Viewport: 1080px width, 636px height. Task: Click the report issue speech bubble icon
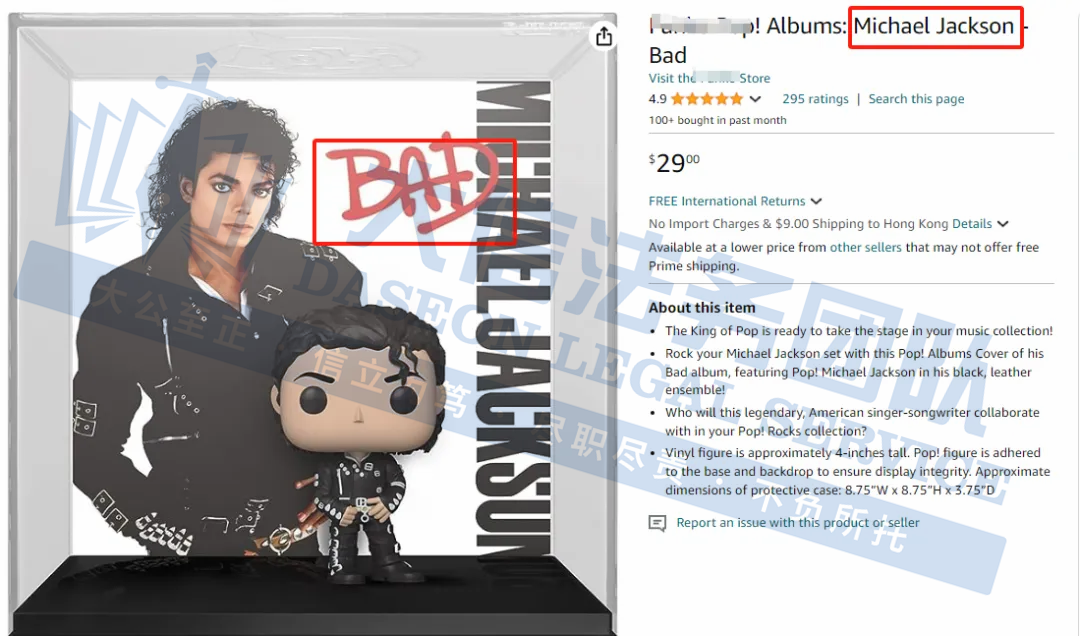pyautogui.click(x=657, y=523)
